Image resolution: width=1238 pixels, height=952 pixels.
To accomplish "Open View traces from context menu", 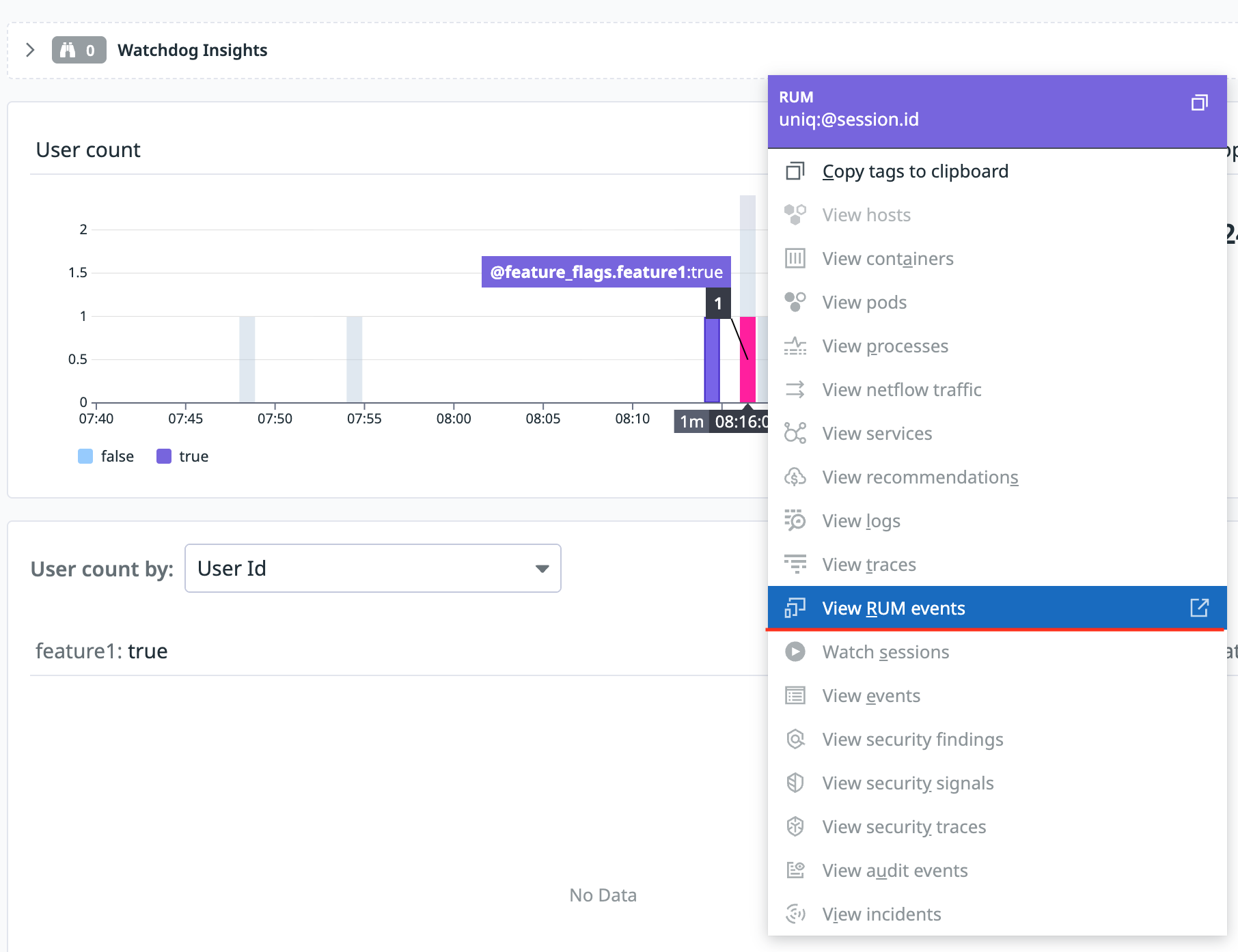I will coord(868,565).
